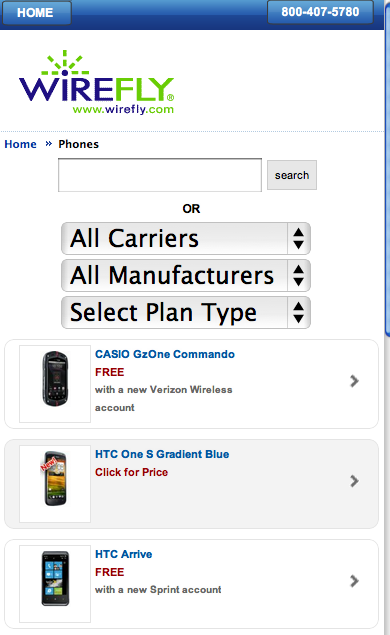Open the CASIO GzOne Commando phone image
Screen dimensions: 390x635
(55, 384)
